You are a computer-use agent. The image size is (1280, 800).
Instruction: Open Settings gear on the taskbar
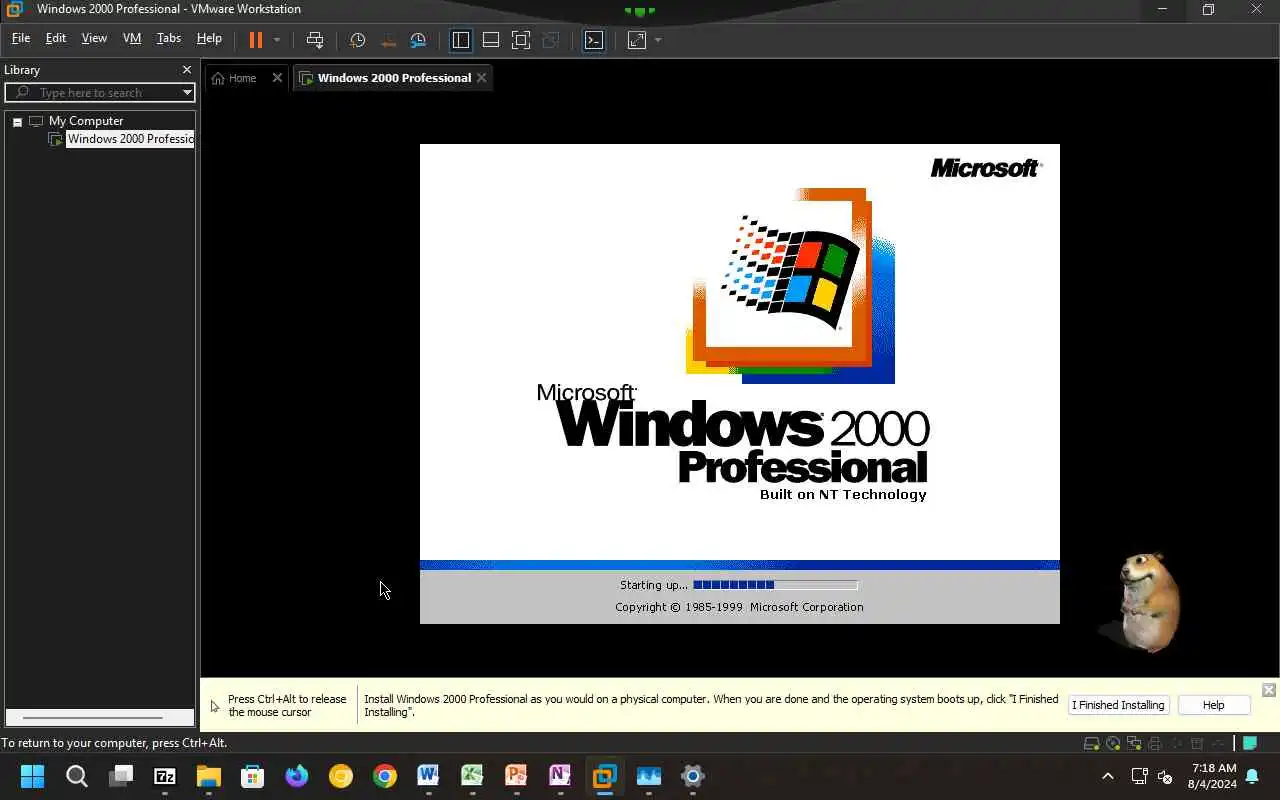(693, 776)
